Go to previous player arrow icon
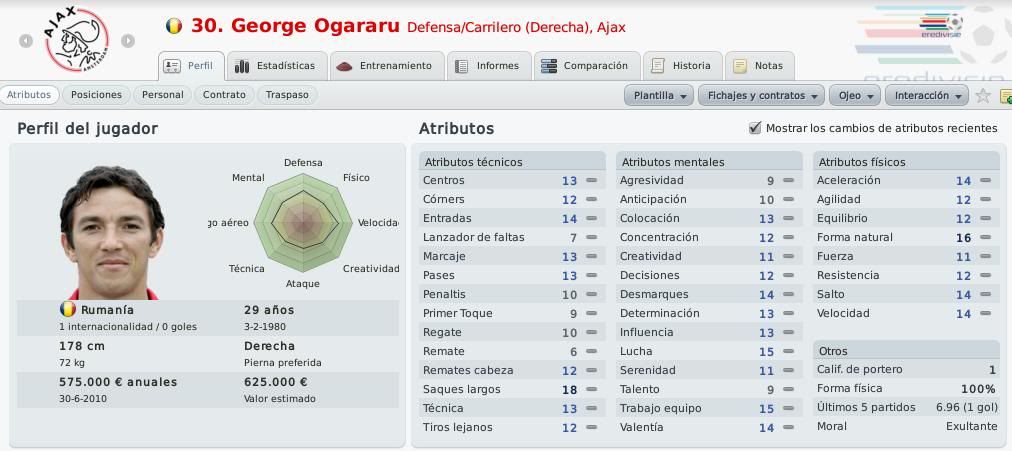1012x451 pixels. click(26, 41)
